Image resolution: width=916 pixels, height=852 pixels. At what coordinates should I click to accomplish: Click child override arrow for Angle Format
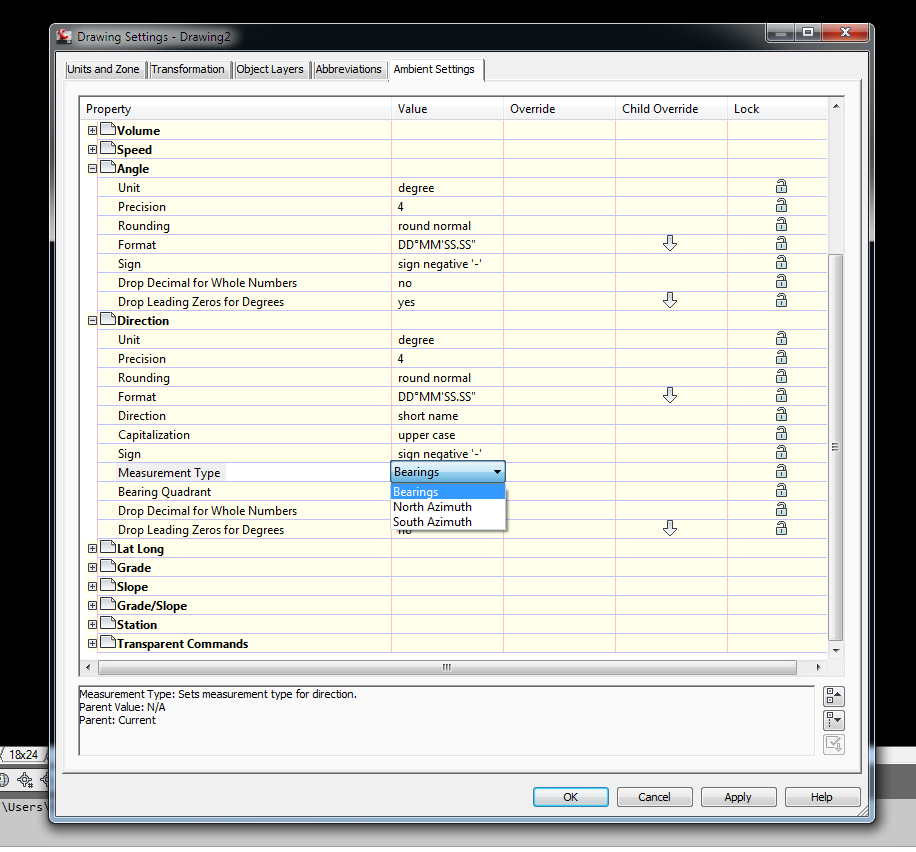[x=670, y=243]
